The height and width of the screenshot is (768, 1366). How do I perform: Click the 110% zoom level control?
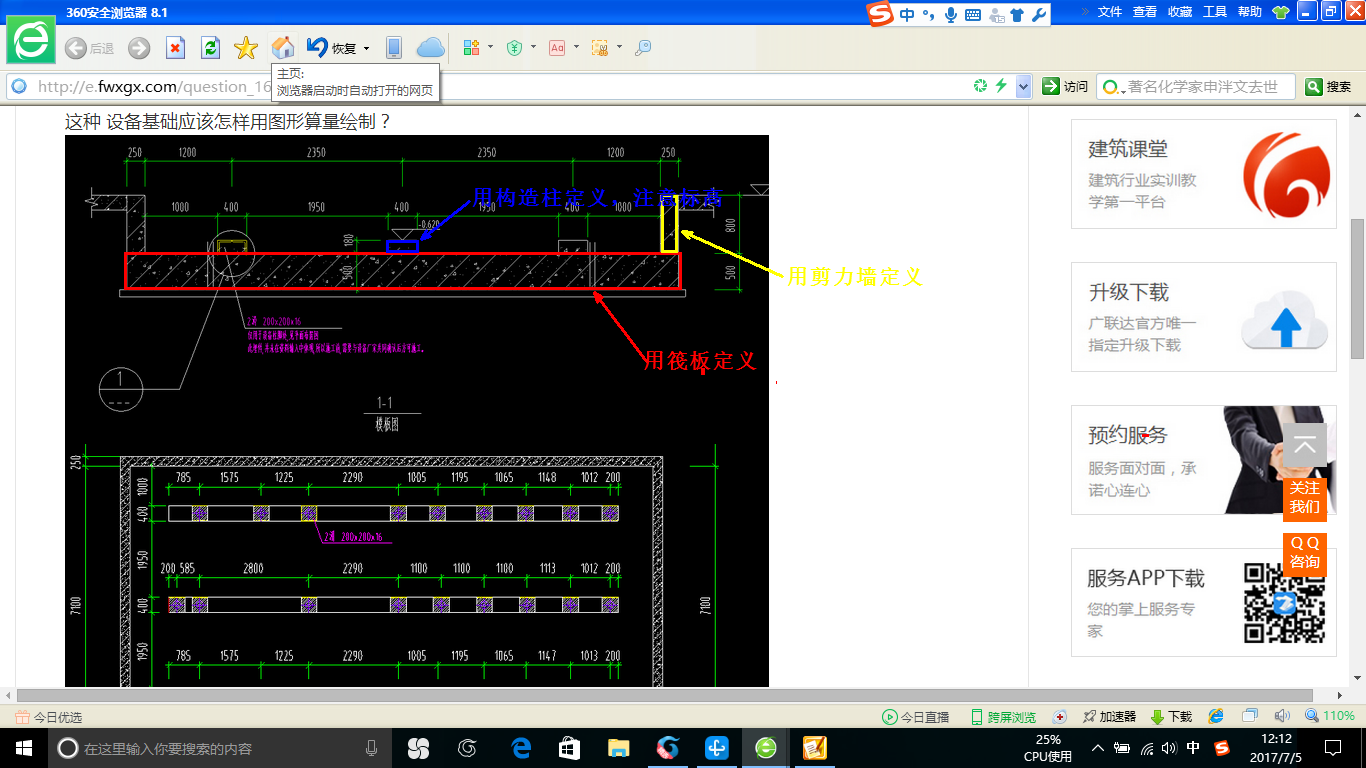tap(1330, 716)
